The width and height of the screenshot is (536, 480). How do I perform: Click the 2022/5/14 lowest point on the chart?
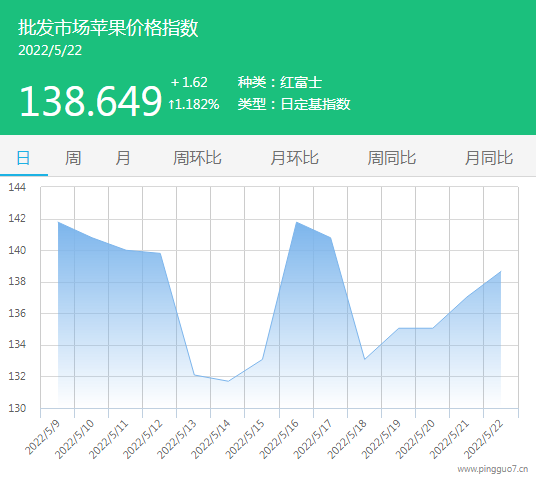(x=228, y=381)
